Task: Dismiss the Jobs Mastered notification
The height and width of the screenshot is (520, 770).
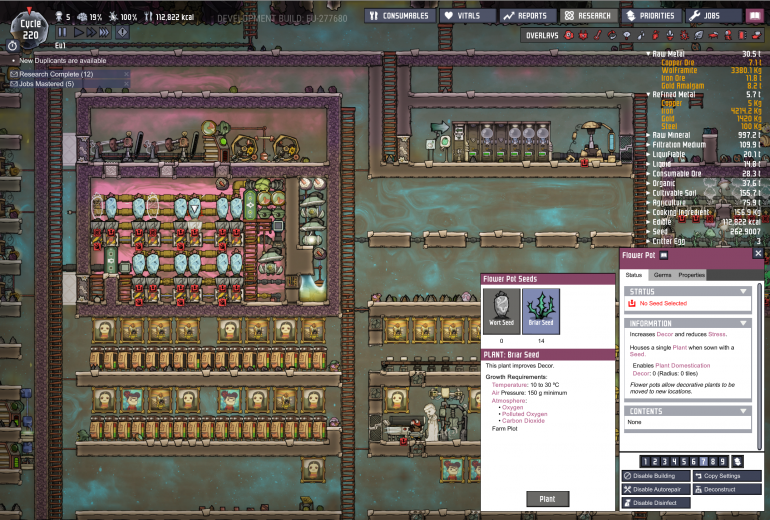Action: 126,84
